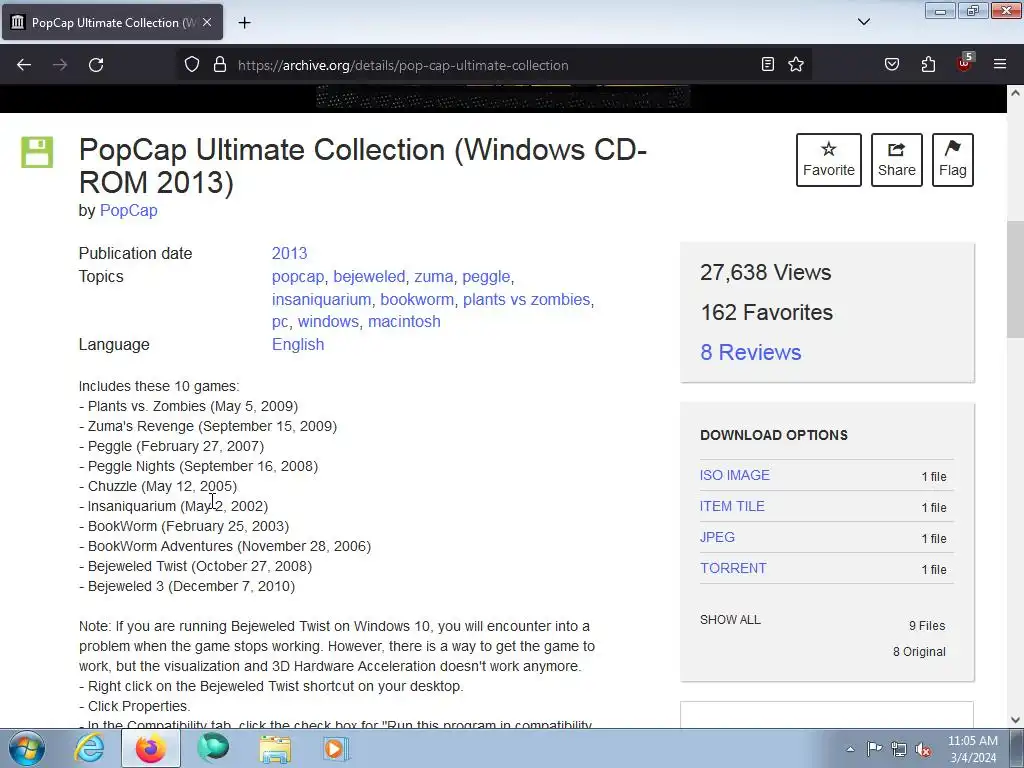Open Windows Explorer folder from taskbar

point(275,748)
